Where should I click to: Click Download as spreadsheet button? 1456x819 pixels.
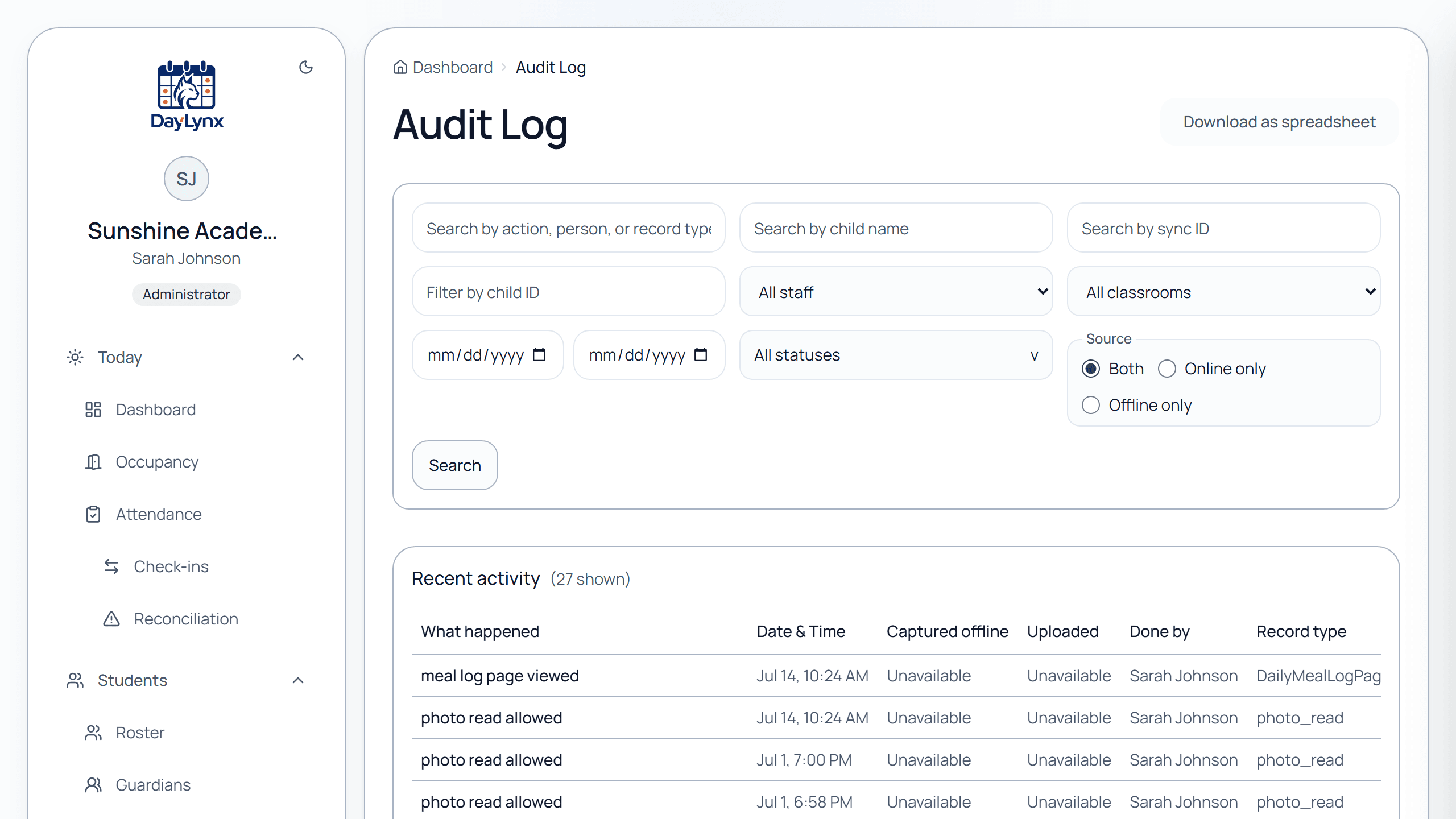click(1279, 122)
